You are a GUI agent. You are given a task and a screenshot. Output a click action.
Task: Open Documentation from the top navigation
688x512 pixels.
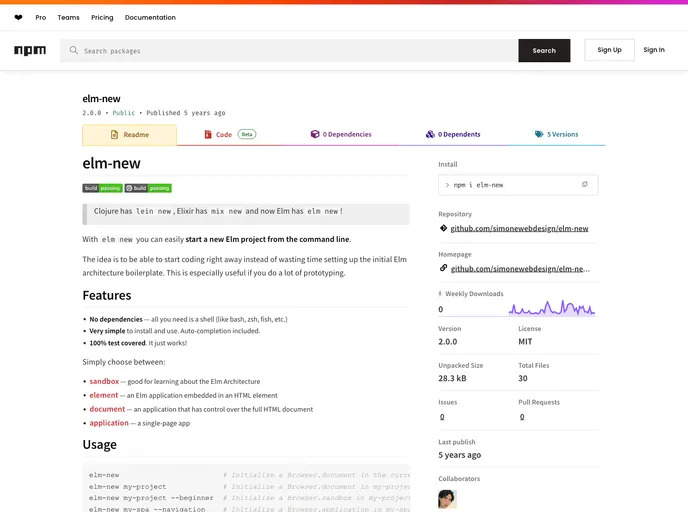[x=150, y=18]
